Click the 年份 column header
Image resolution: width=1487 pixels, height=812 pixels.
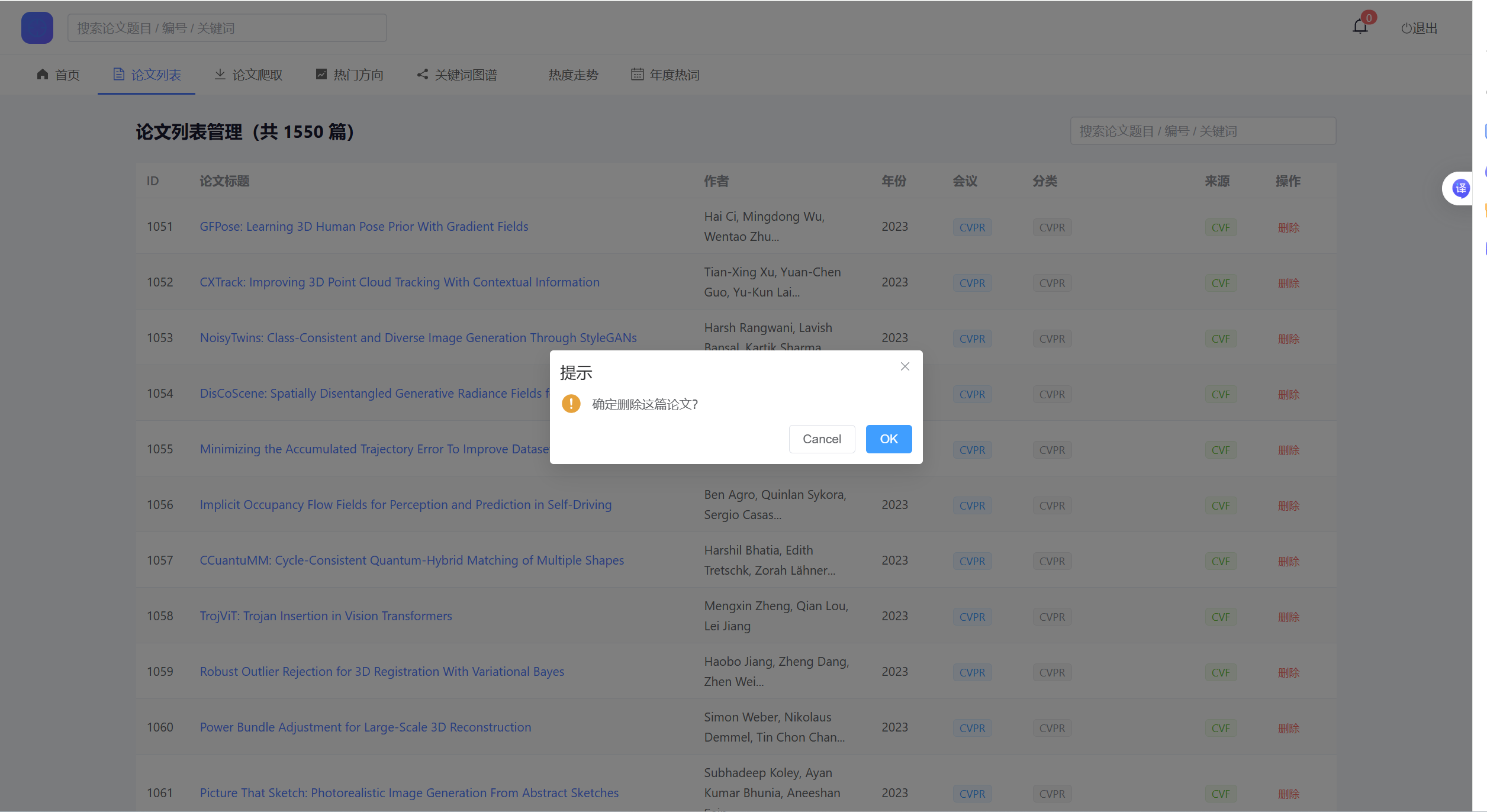(894, 181)
